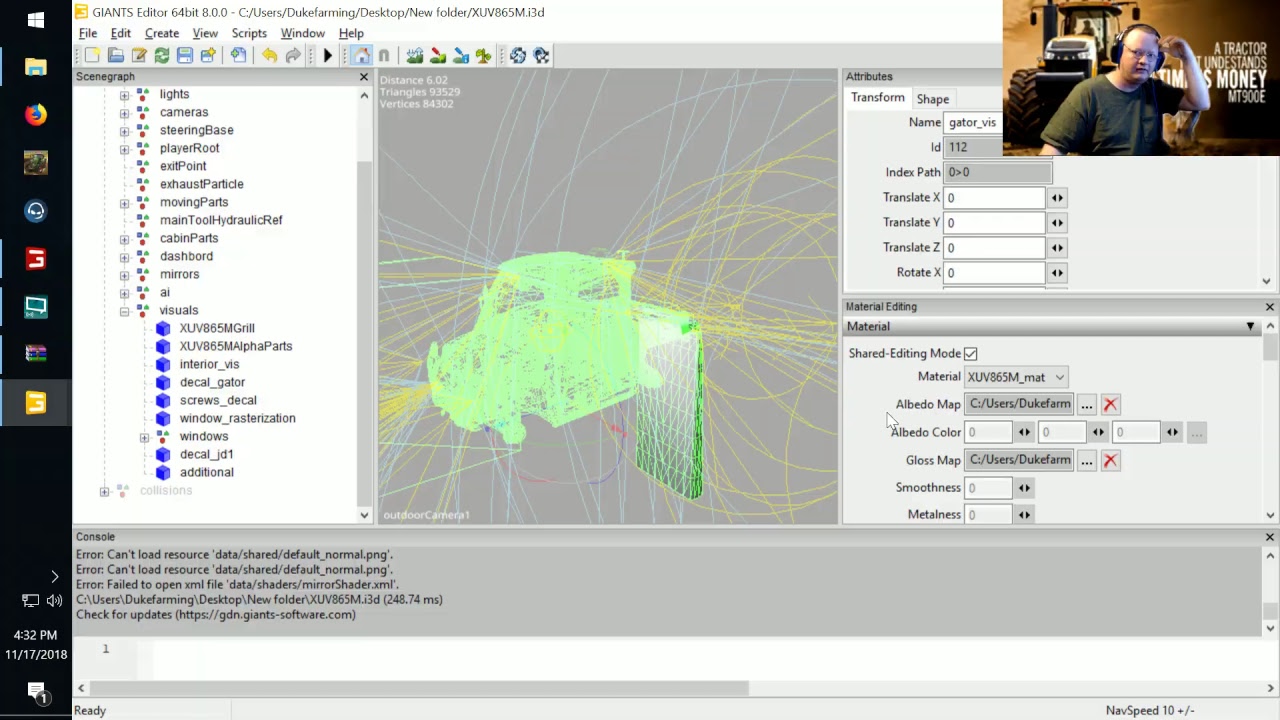
Task: Close the Console panel
Action: coord(1270,537)
